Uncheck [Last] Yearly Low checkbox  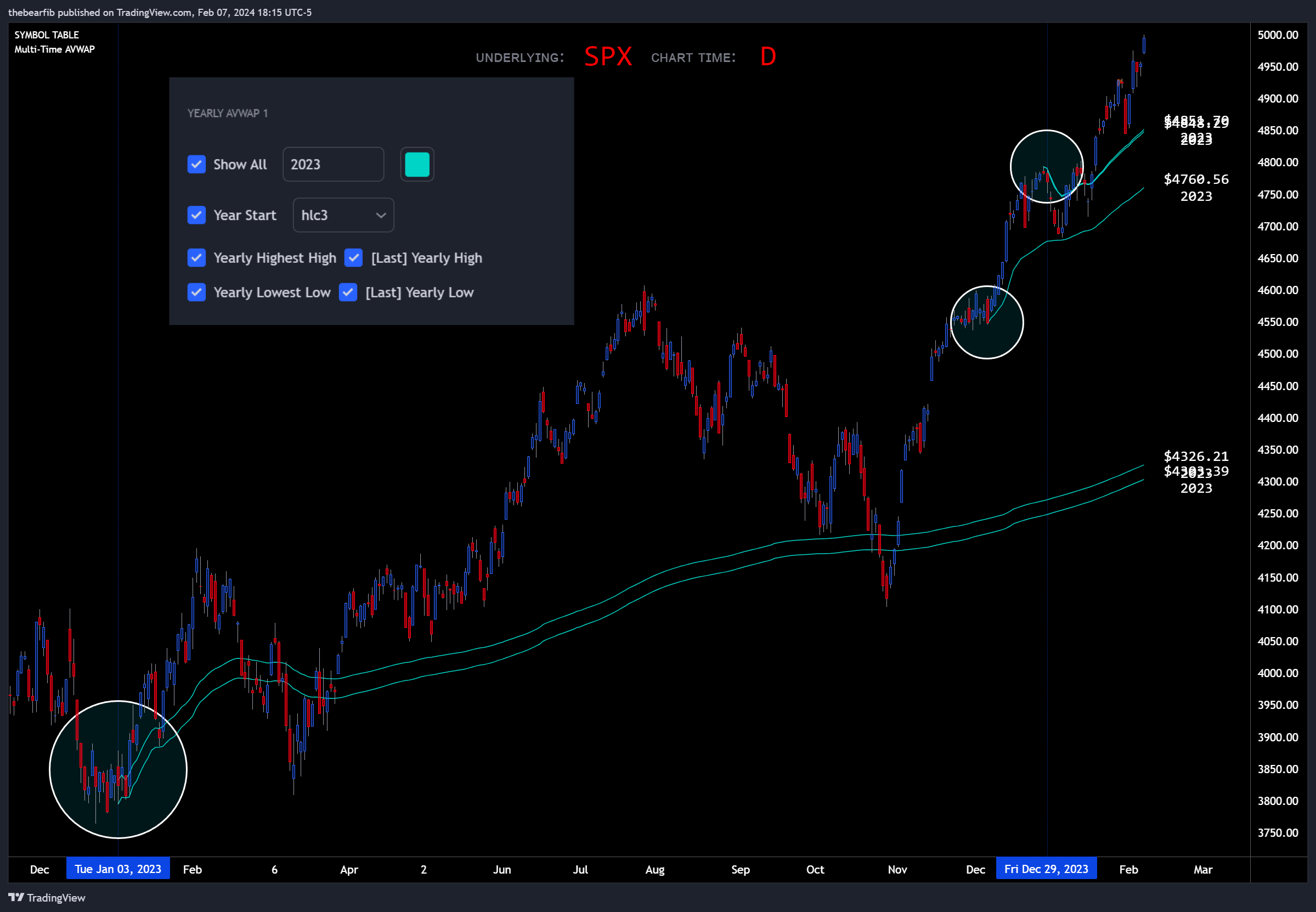click(348, 292)
